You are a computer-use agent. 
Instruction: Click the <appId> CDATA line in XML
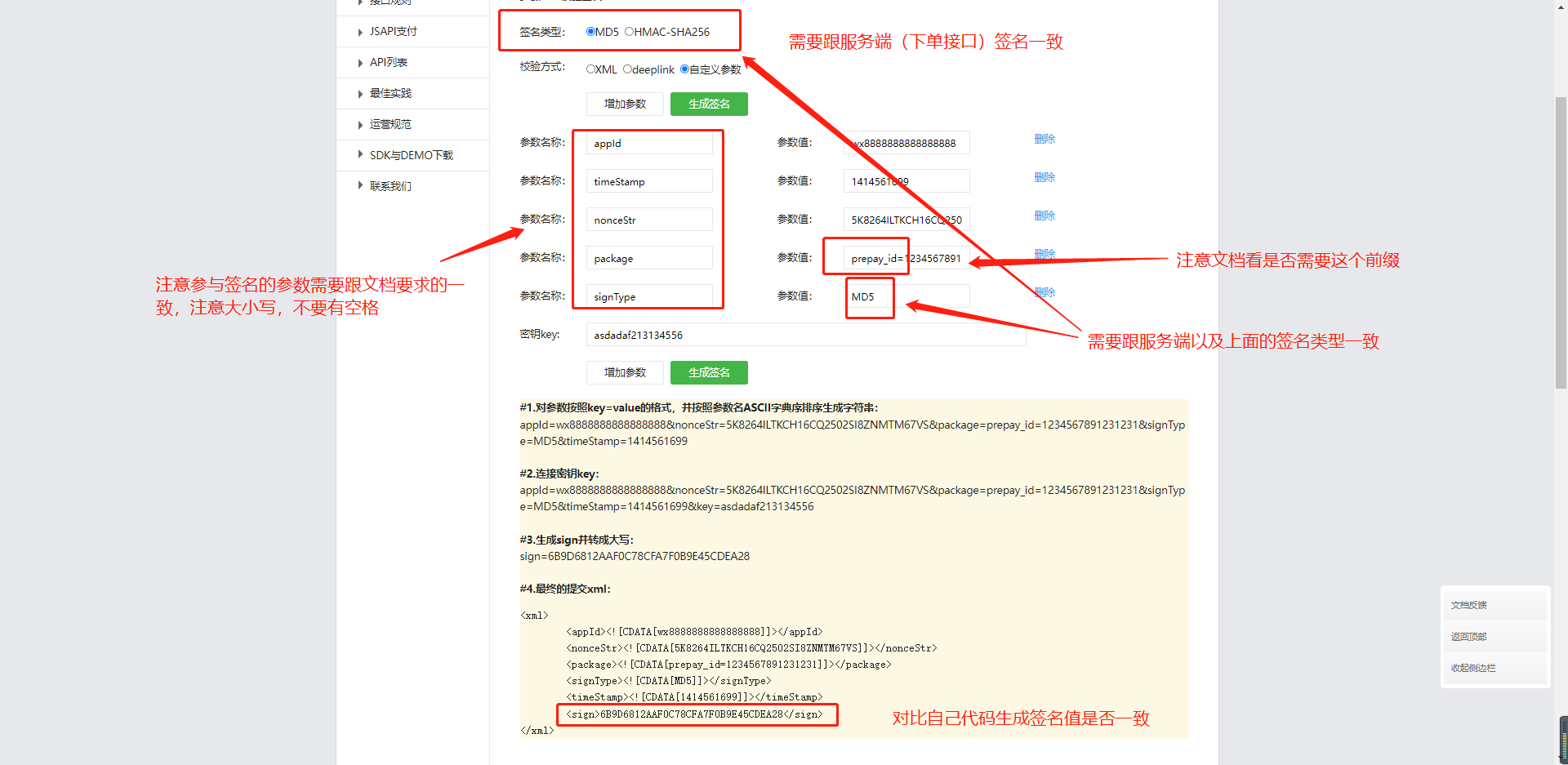point(694,632)
